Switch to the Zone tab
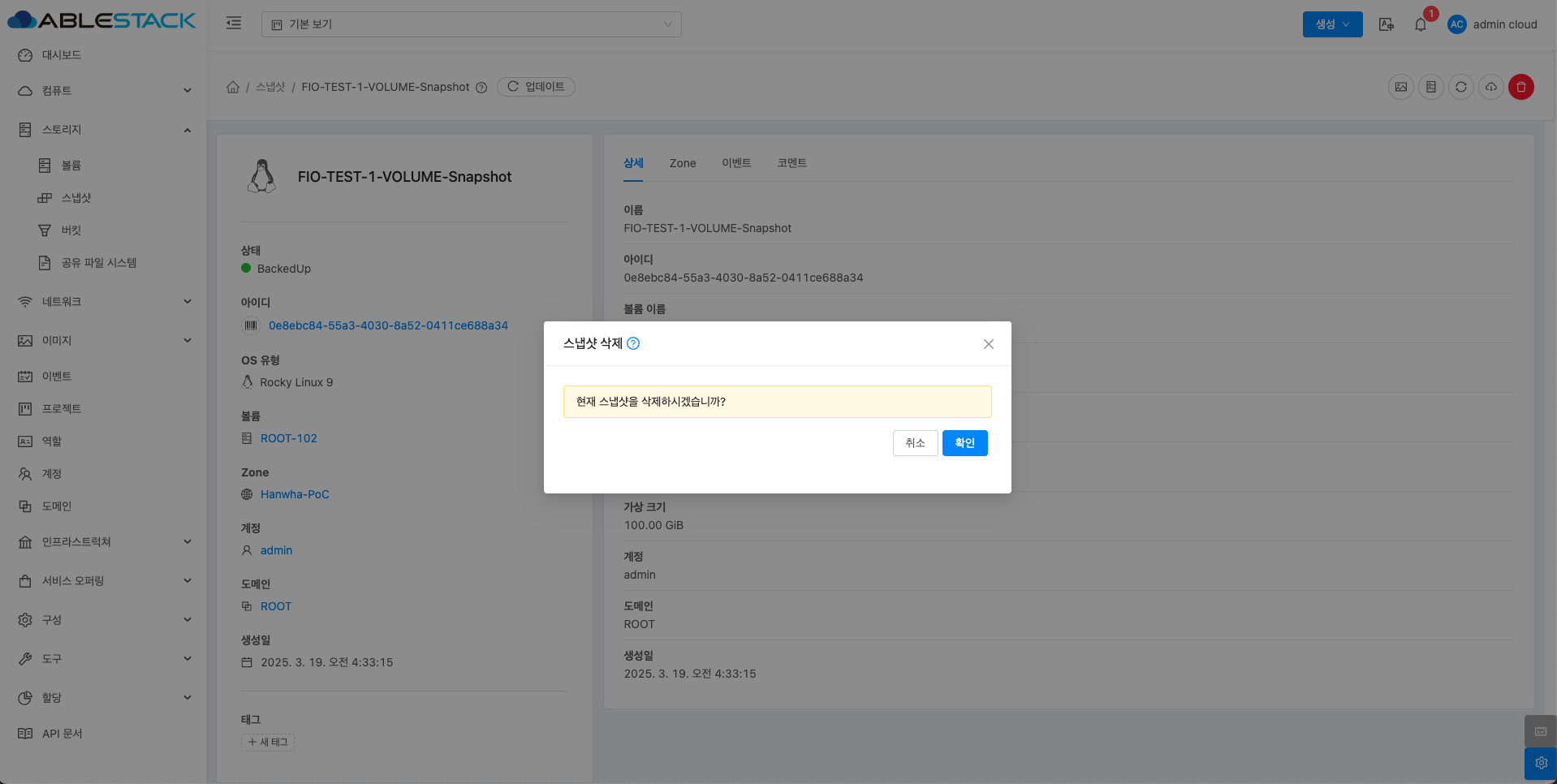1557x784 pixels. pos(682,163)
